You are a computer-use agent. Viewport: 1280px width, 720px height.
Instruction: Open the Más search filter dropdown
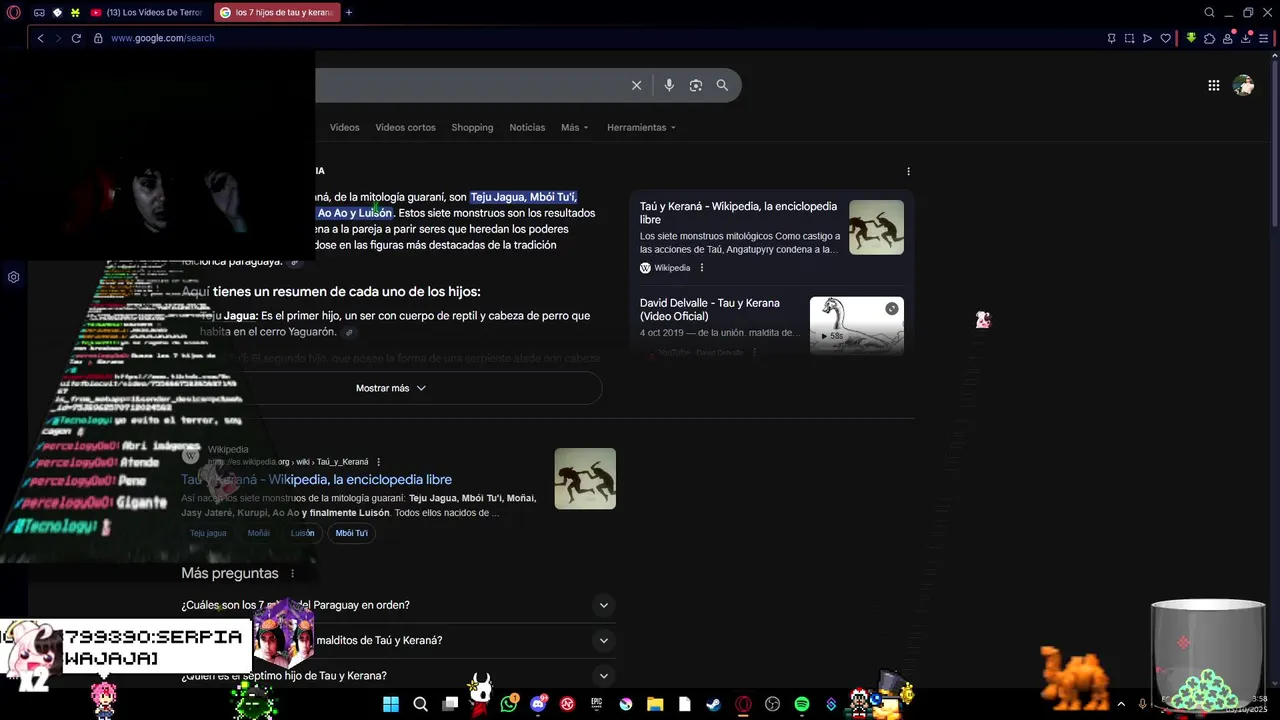click(x=574, y=127)
